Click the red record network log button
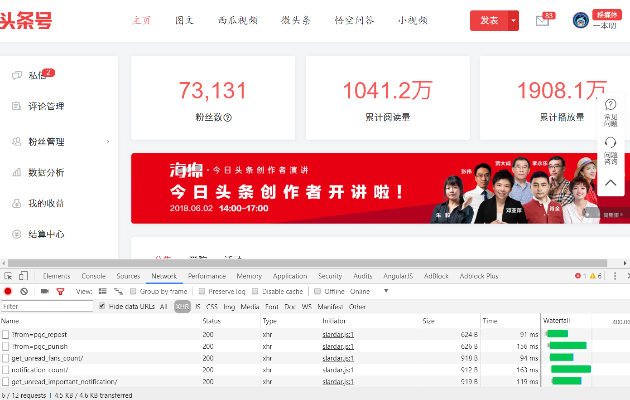This screenshot has width=630, height=400. pos(8,291)
